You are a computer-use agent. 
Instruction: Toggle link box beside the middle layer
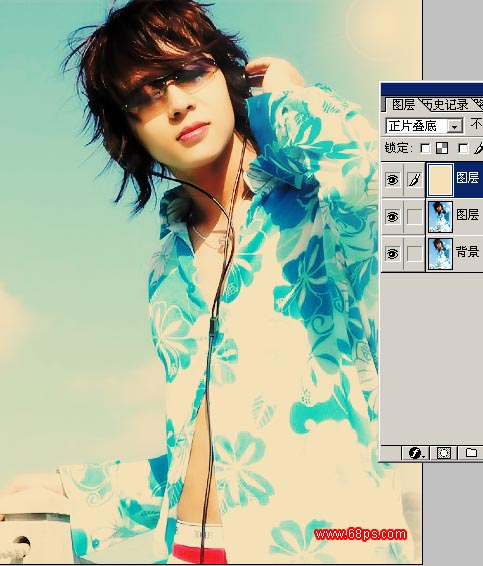[415, 217]
